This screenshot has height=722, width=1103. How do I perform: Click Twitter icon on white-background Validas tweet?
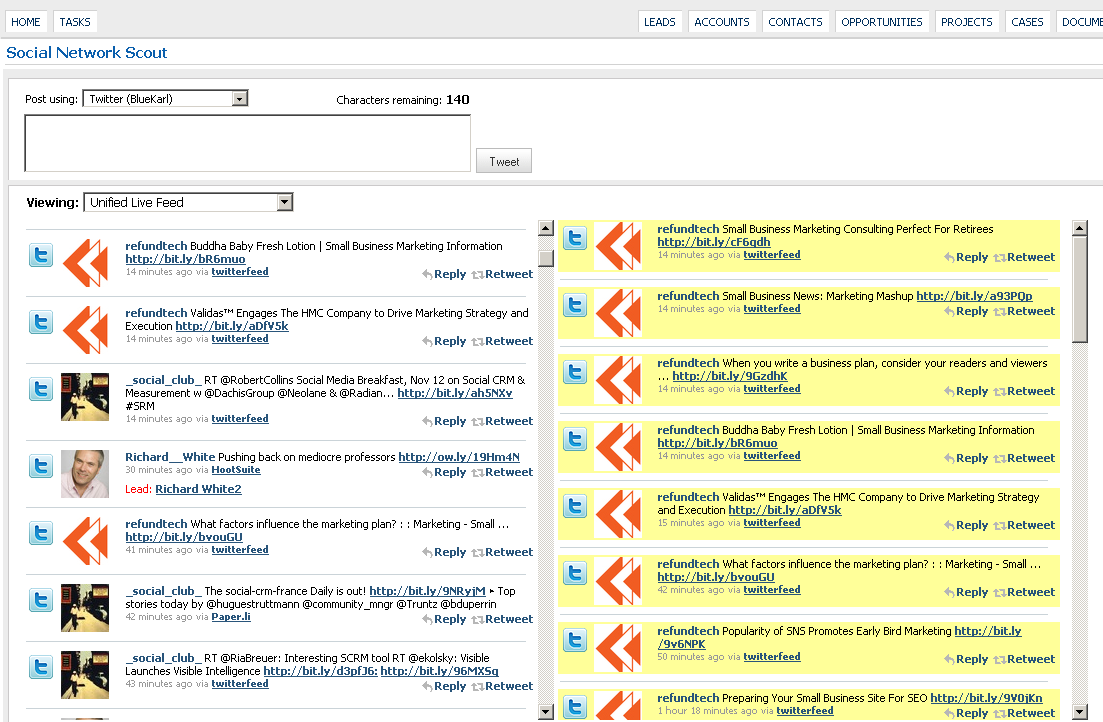click(41, 322)
